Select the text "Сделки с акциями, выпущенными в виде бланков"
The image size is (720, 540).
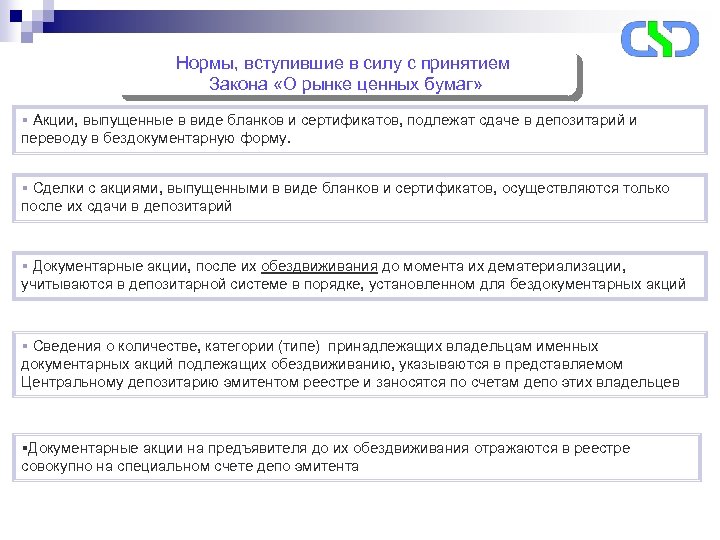(x=207, y=188)
